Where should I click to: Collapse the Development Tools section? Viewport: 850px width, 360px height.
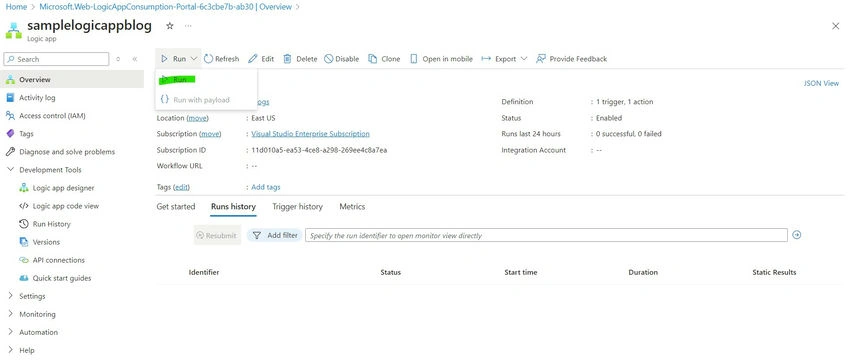point(10,170)
